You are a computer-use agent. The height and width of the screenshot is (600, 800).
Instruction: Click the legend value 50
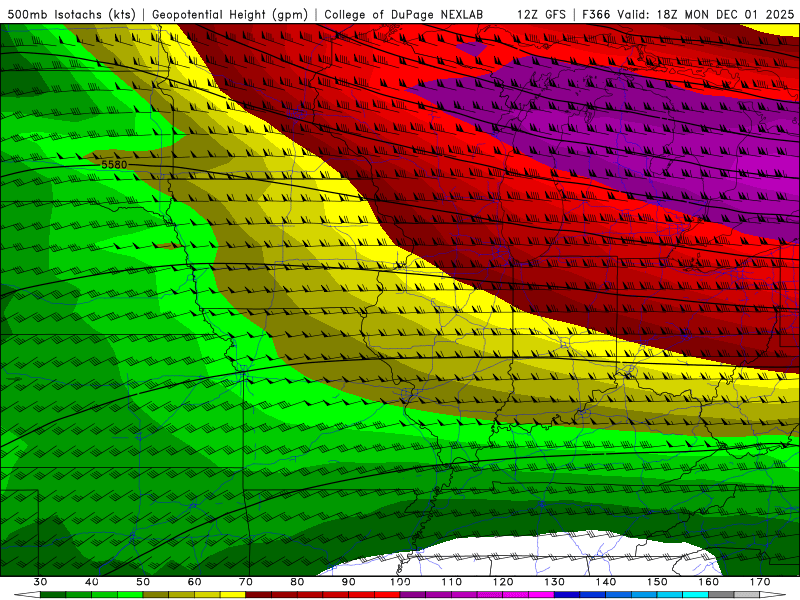coord(143,582)
